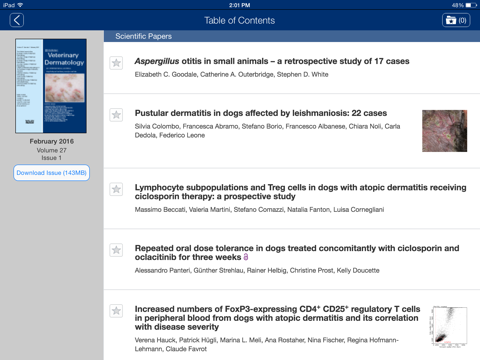Tap Download Issue (143MB) button
This screenshot has width=480, height=360.
52,173
